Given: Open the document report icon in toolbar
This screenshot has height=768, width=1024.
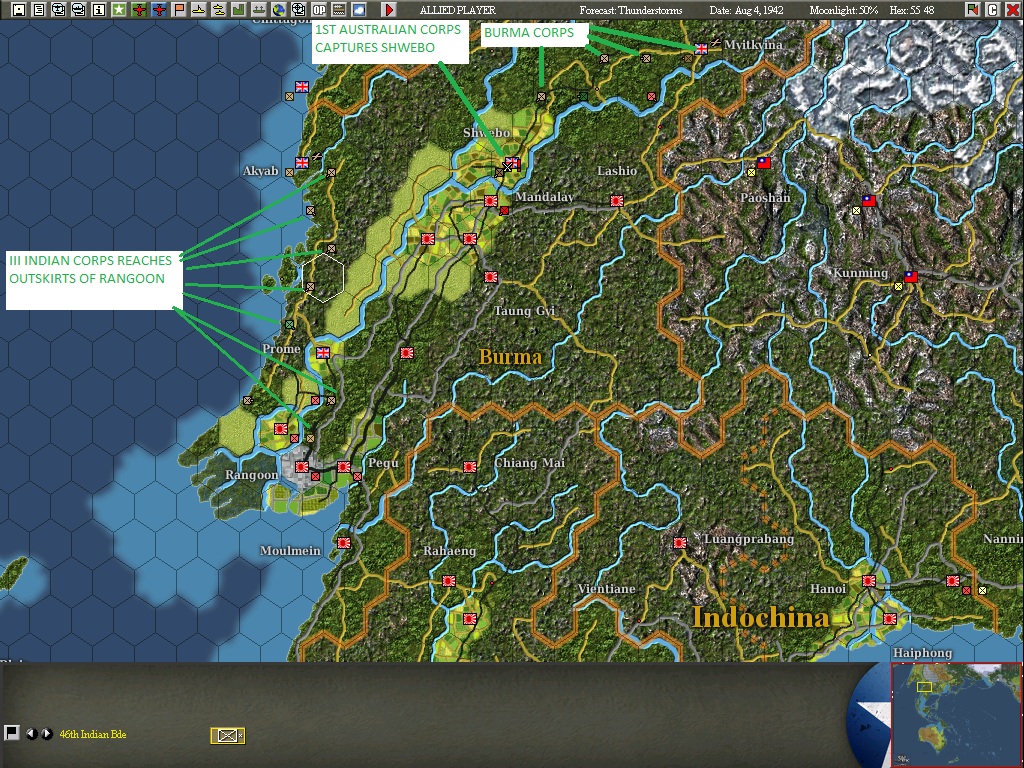Looking at the screenshot, I should (x=39, y=9).
